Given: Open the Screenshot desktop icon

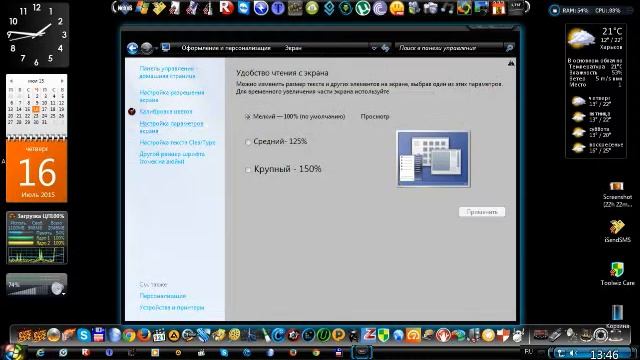Looking at the screenshot, I should tap(617, 194).
